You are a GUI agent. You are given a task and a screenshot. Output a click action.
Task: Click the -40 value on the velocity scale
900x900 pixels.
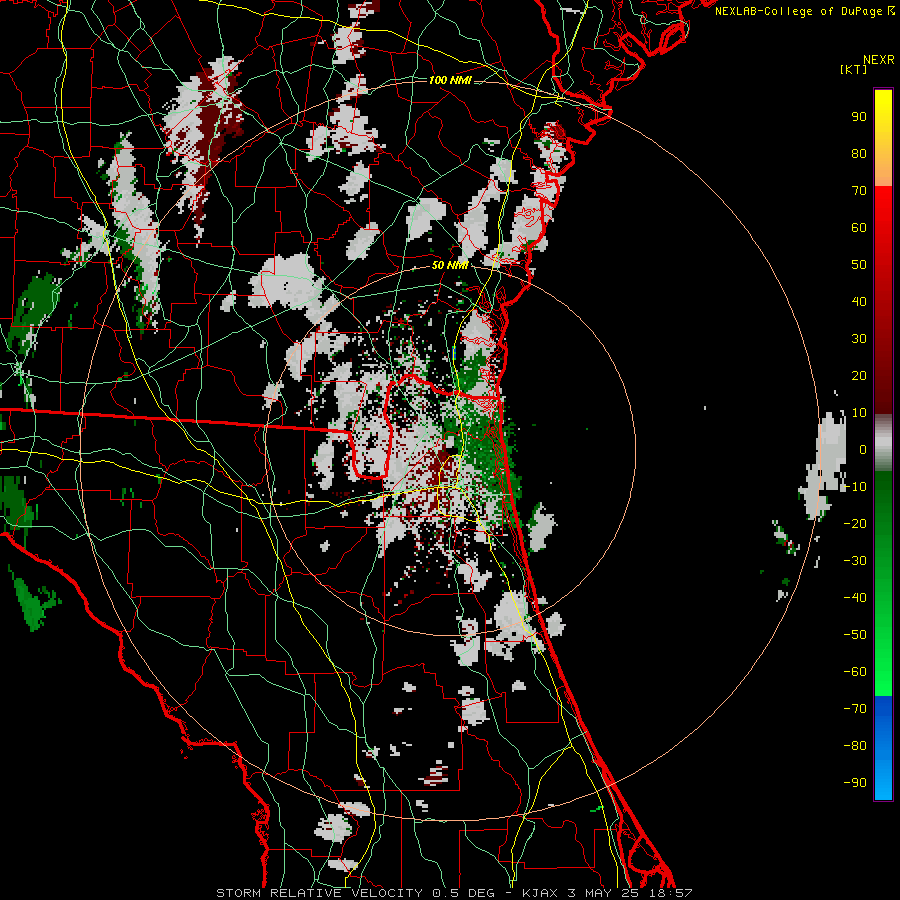tap(855, 598)
